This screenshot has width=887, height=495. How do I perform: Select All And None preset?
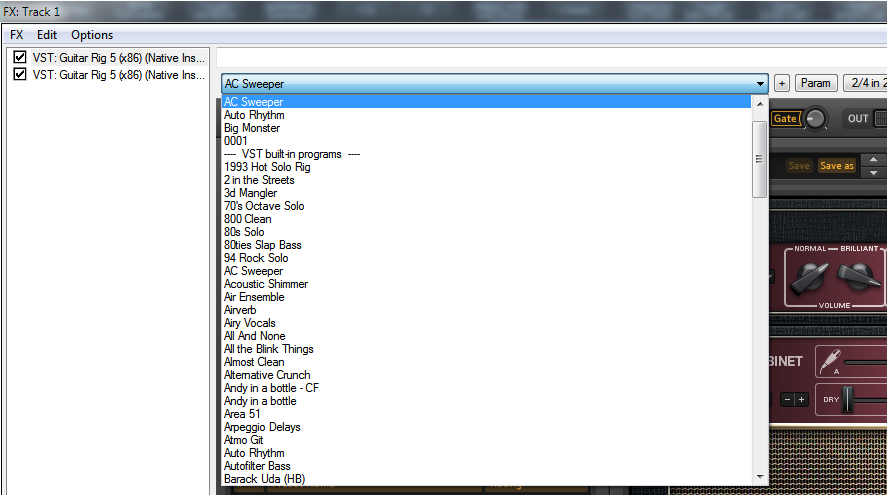coord(486,336)
